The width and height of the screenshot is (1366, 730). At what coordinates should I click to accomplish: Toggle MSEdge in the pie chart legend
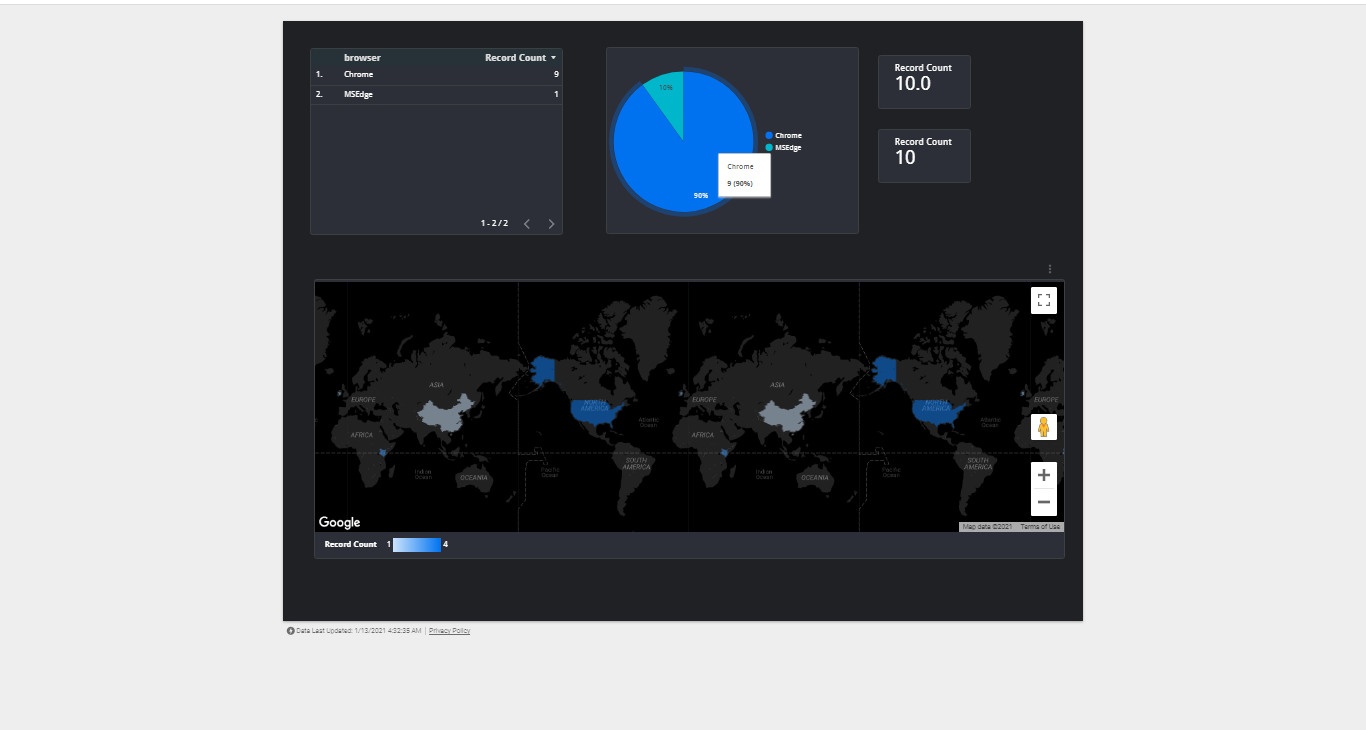click(x=787, y=147)
